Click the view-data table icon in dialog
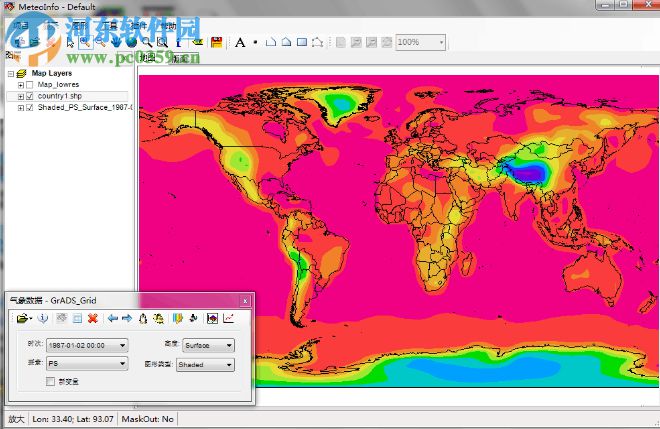Screen dimensions: 660x429 coord(77,319)
